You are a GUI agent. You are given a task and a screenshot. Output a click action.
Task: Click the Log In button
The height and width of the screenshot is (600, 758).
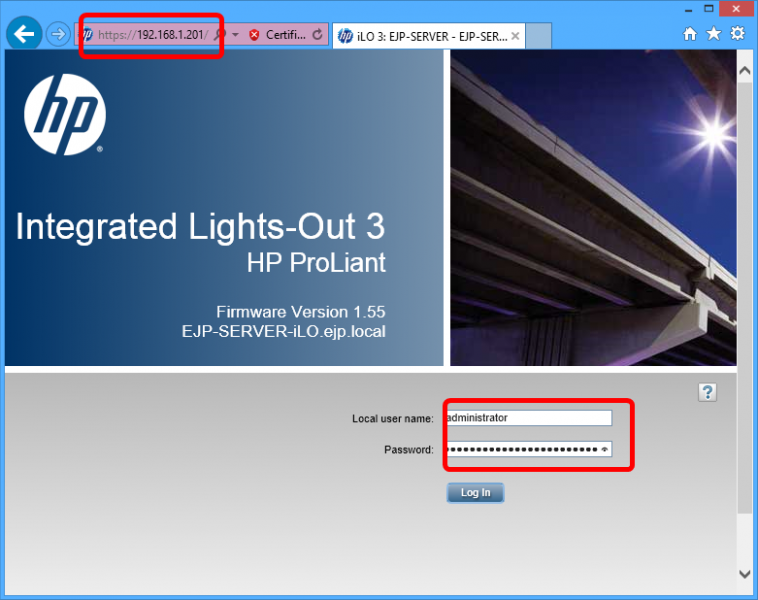pos(475,493)
